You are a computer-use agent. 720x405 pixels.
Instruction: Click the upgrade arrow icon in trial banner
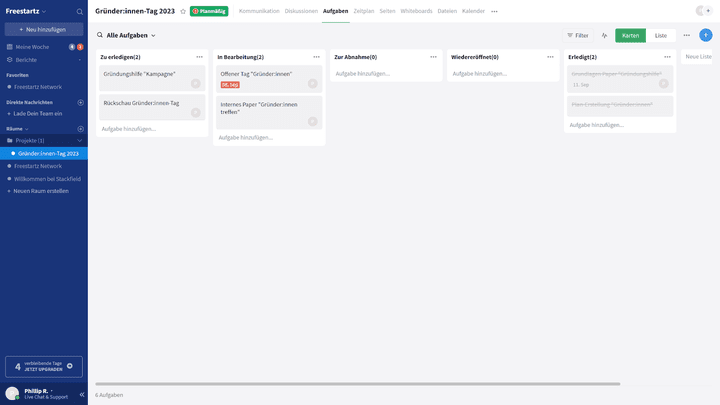click(70, 366)
